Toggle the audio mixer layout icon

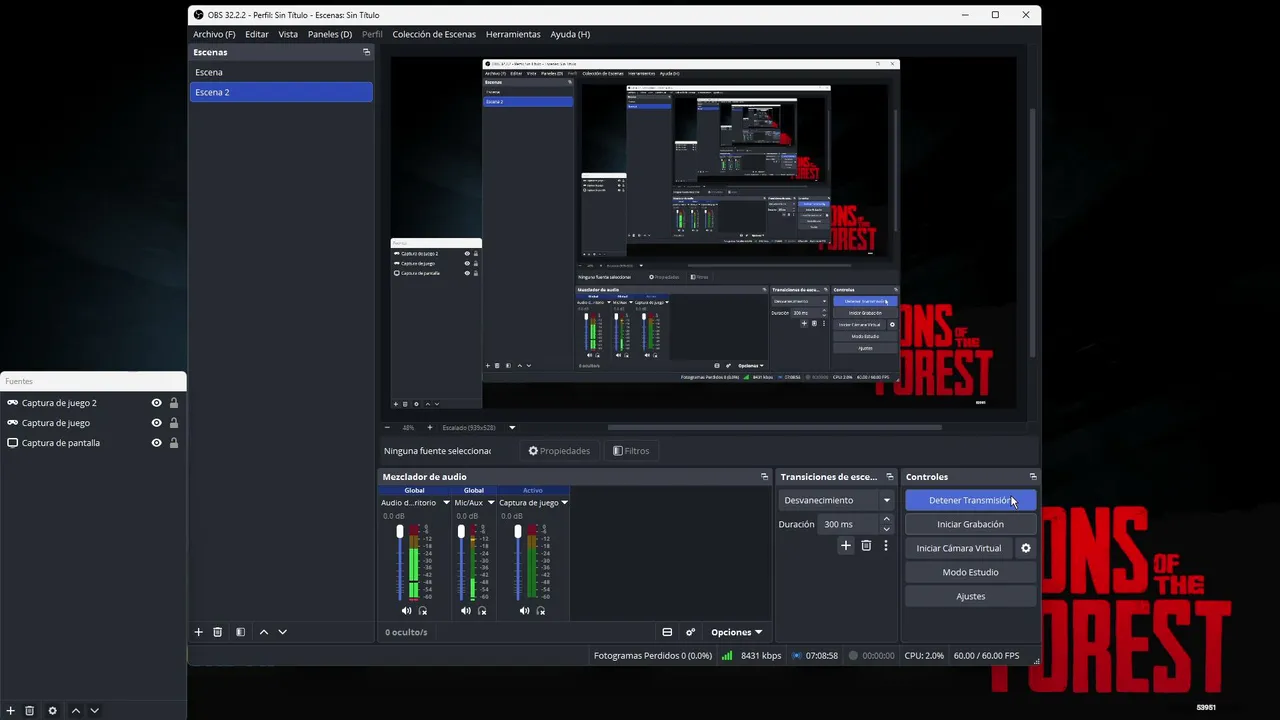point(667,632)
